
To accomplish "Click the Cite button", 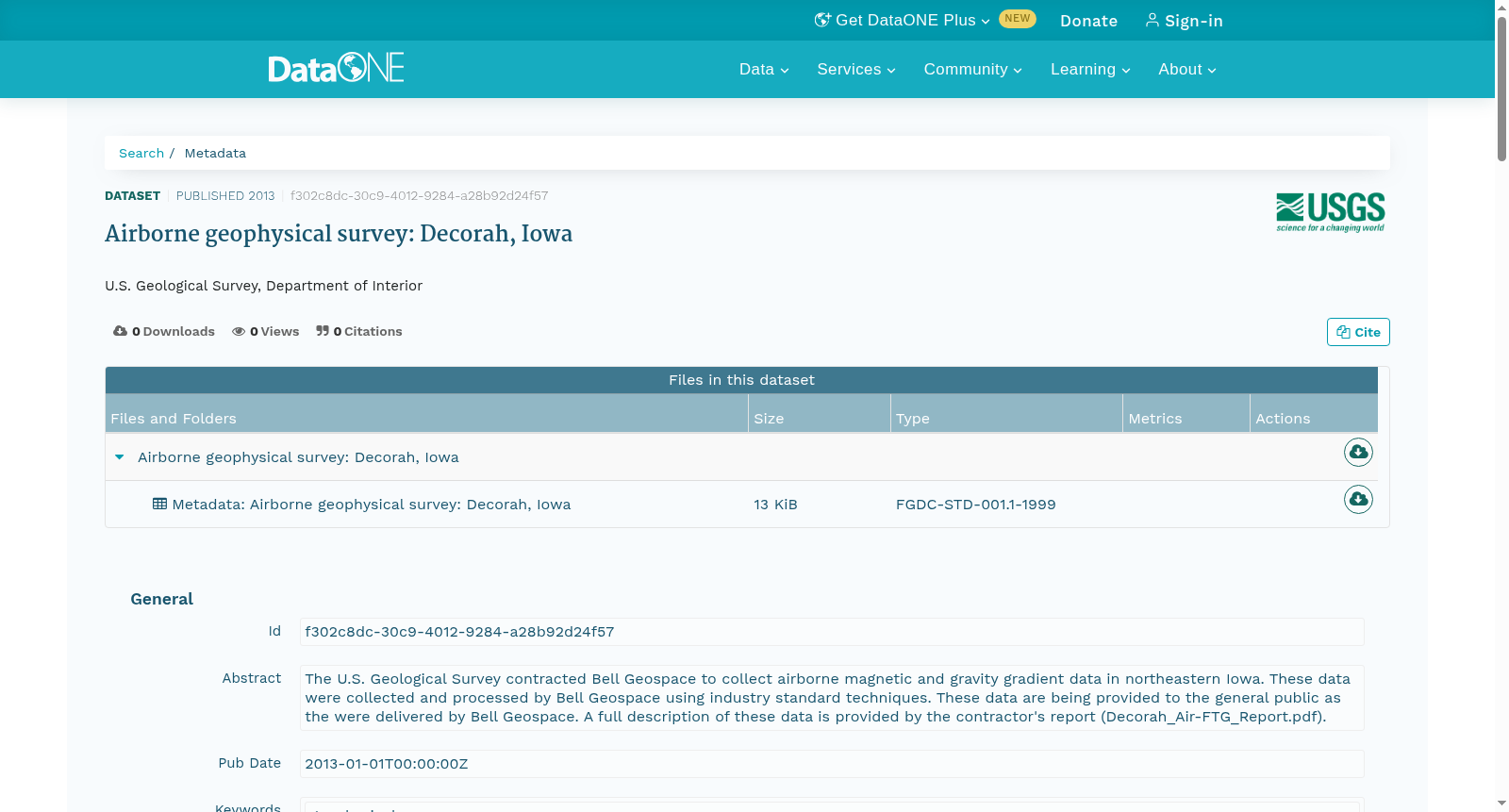I will [1358, 332].
